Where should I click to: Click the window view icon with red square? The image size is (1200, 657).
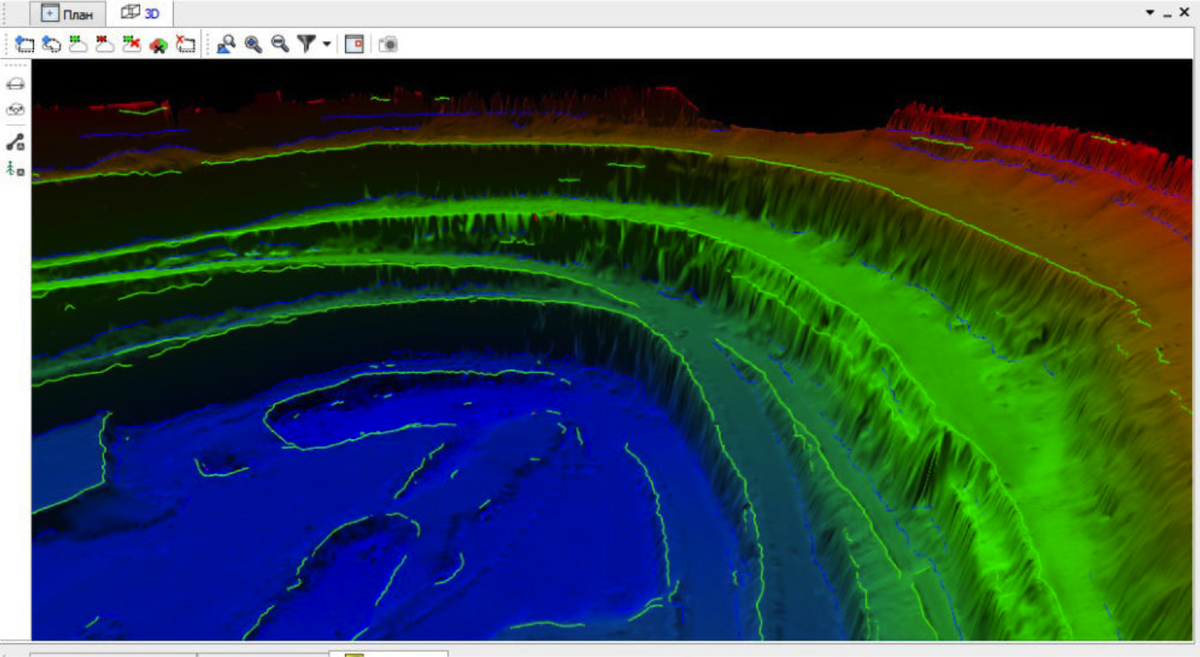tap(354, 44)
